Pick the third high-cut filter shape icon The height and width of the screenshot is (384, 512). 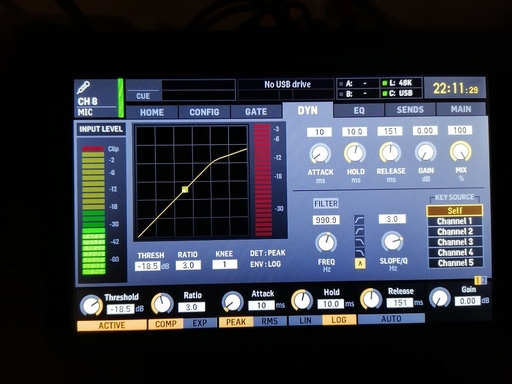[359, 242]
